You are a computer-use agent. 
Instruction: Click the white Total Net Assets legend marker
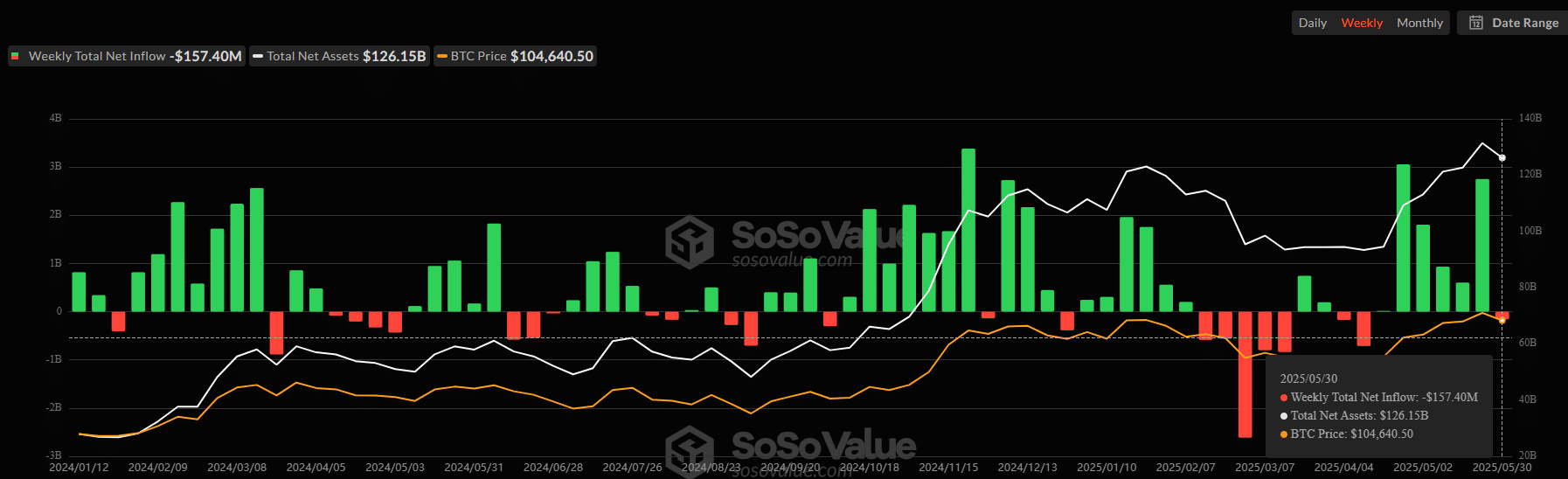[x=258, y=56]
